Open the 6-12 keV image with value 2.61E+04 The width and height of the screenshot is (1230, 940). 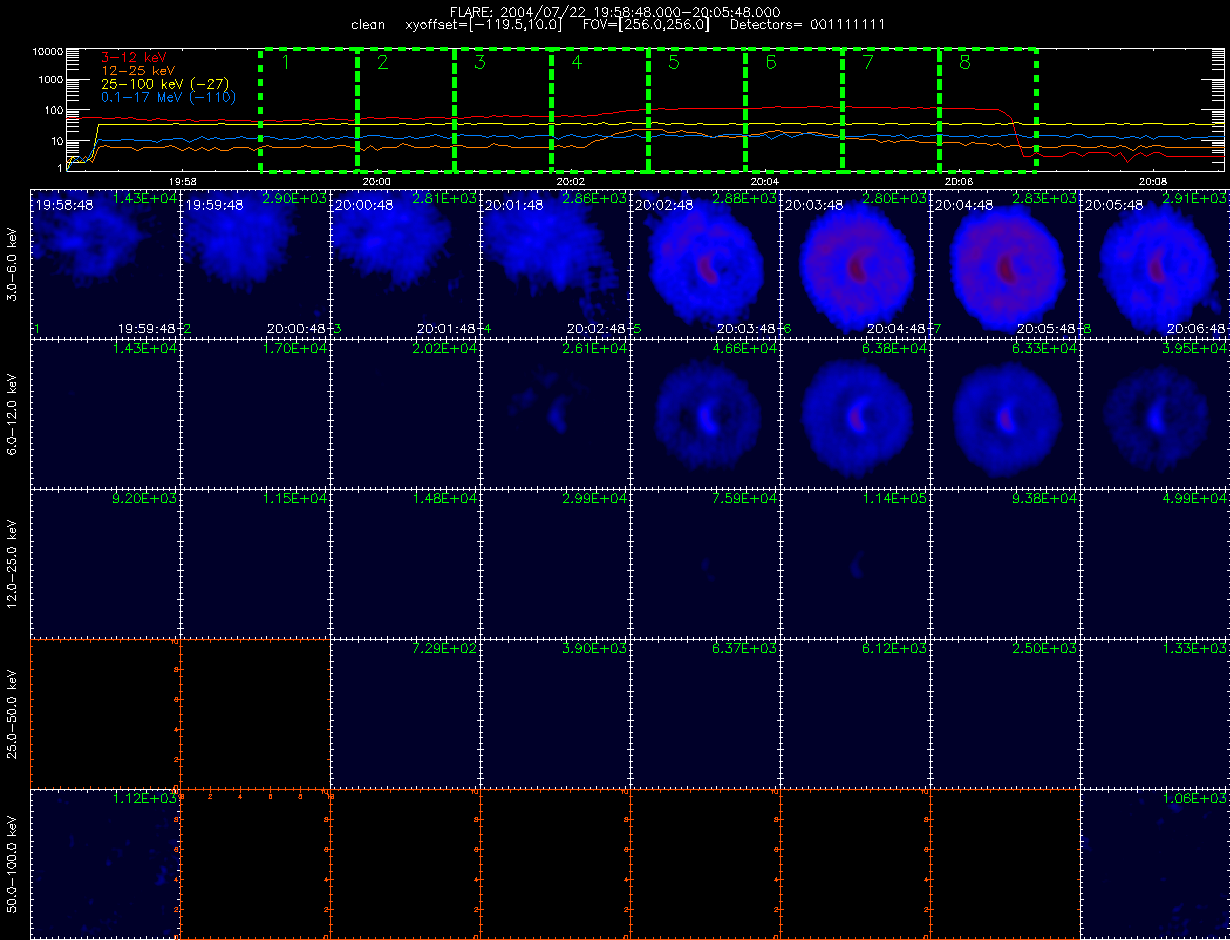point(555,413)
